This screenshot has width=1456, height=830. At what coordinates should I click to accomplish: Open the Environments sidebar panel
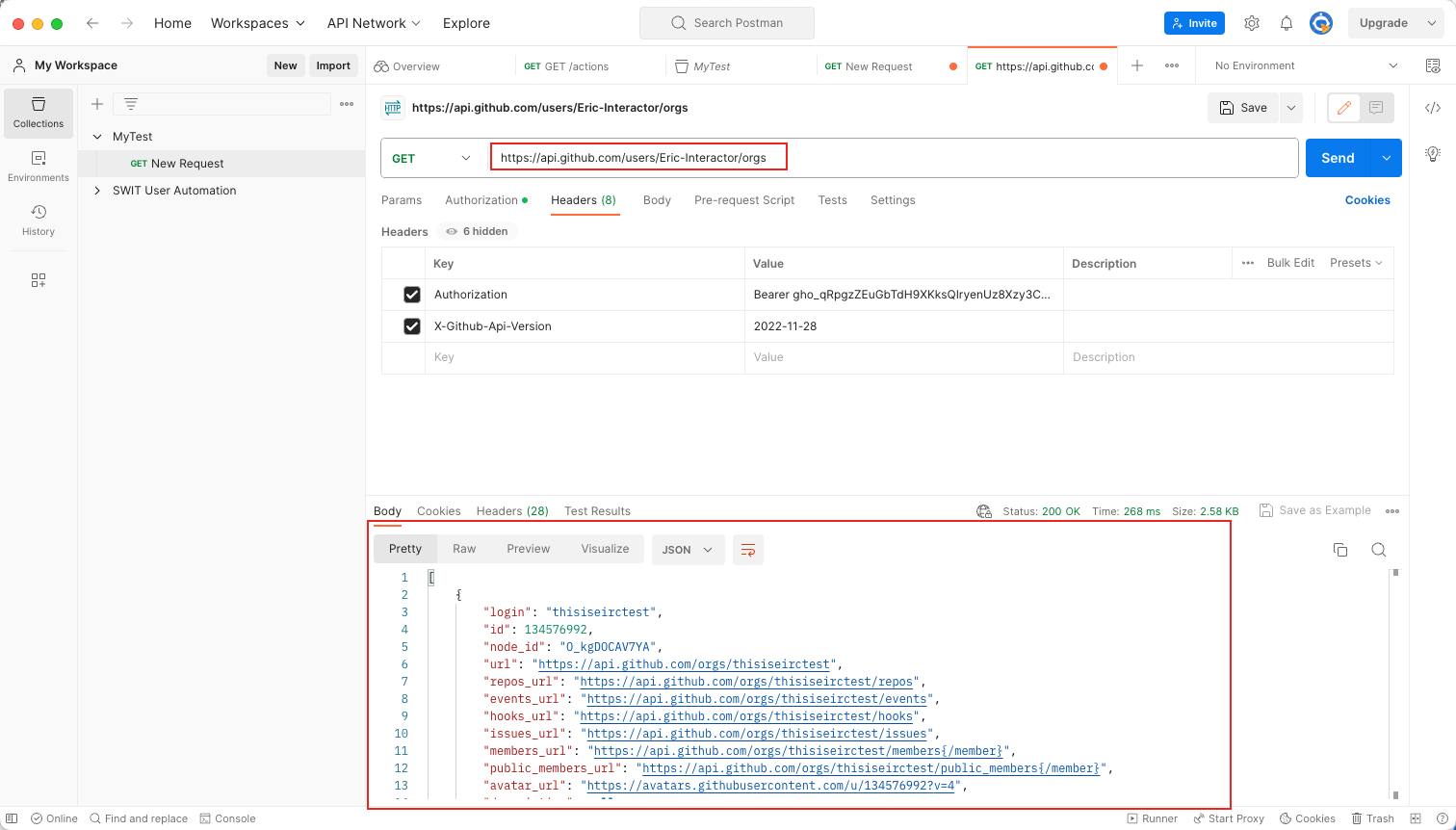point(39,167)
